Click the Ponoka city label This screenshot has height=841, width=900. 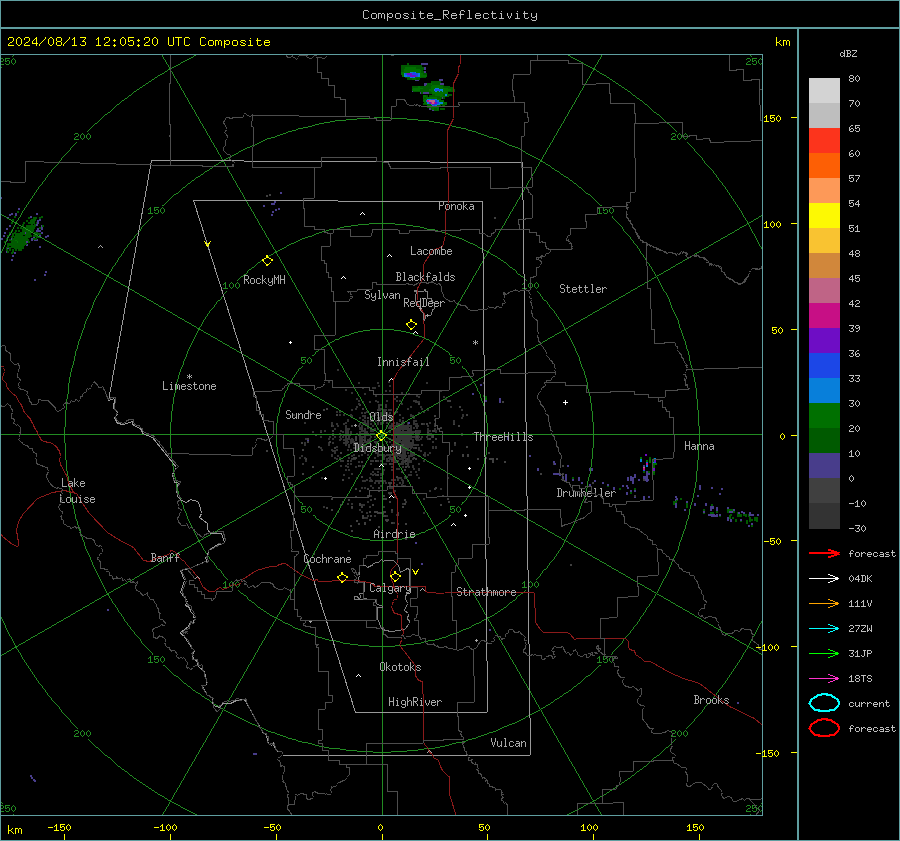click(x=456, y=206)
